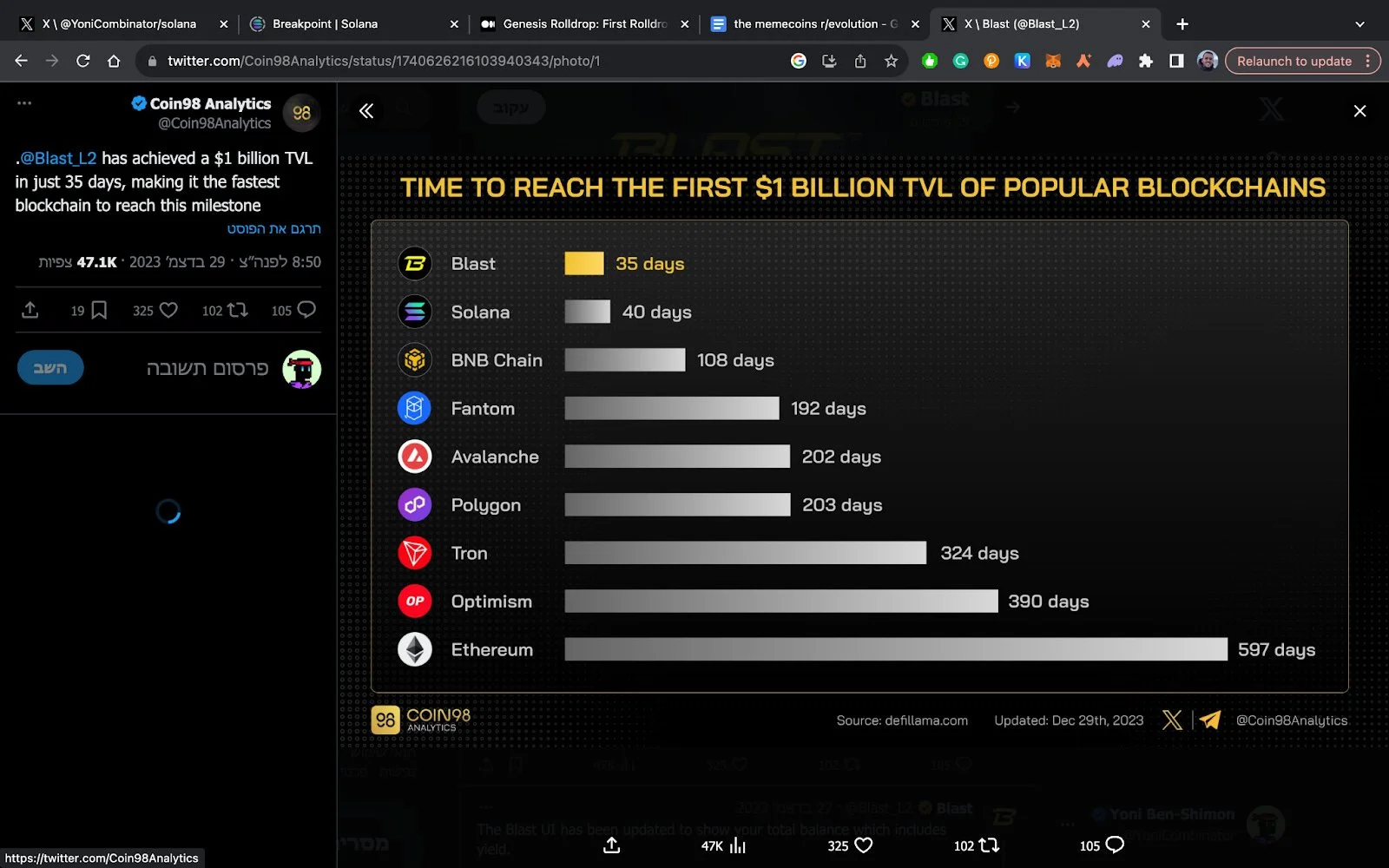Click the tweet timestamp in sidebar

225,262
